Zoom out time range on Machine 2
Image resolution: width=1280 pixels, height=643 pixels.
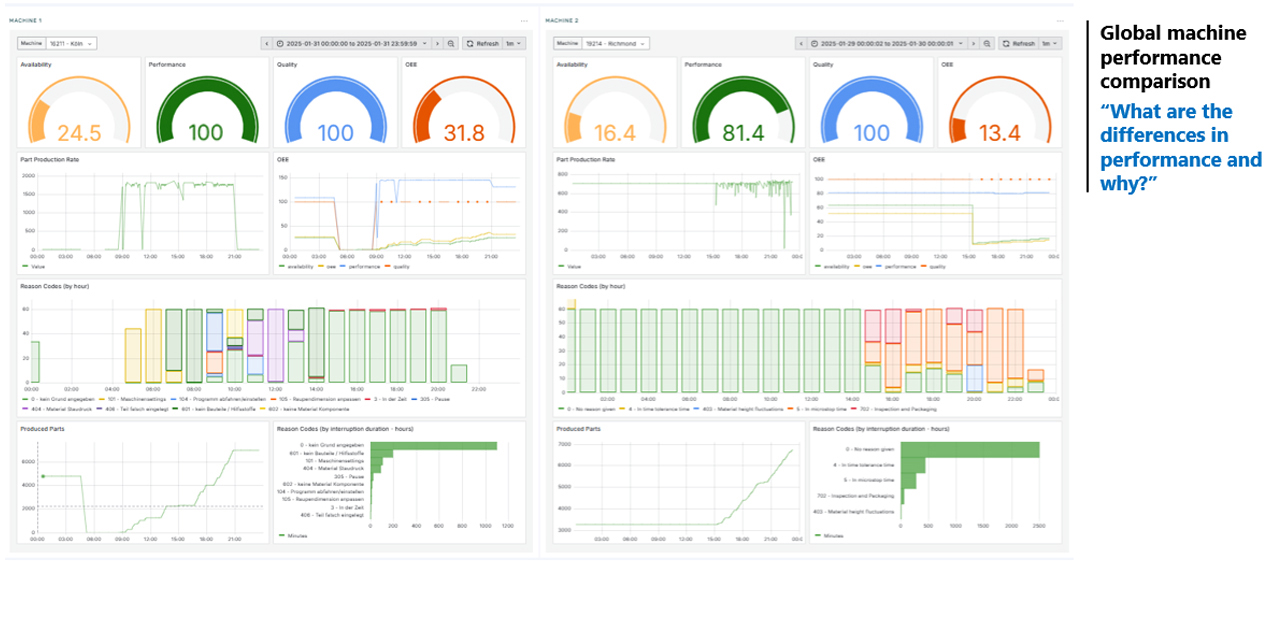coord(987,44)
